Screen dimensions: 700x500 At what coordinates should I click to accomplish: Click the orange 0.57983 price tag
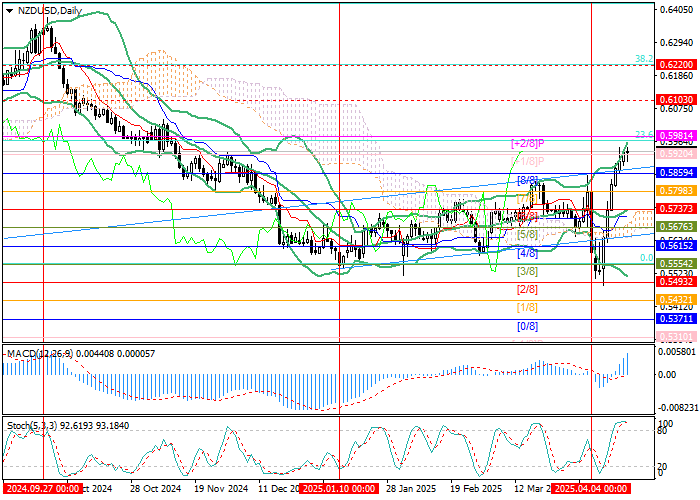pos(676,191)
